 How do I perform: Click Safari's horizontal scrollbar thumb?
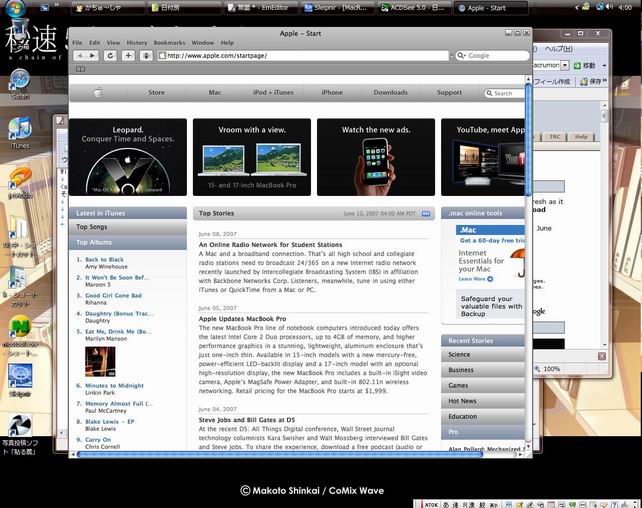[280, 454]
